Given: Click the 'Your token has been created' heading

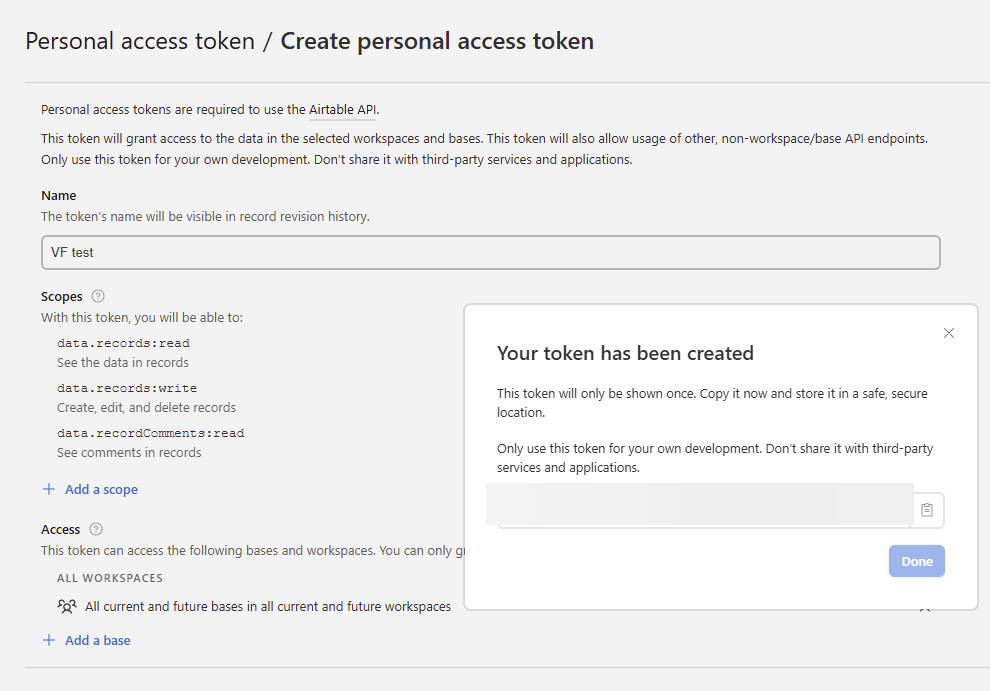Looking at the screenshot, I should [625, 353].
